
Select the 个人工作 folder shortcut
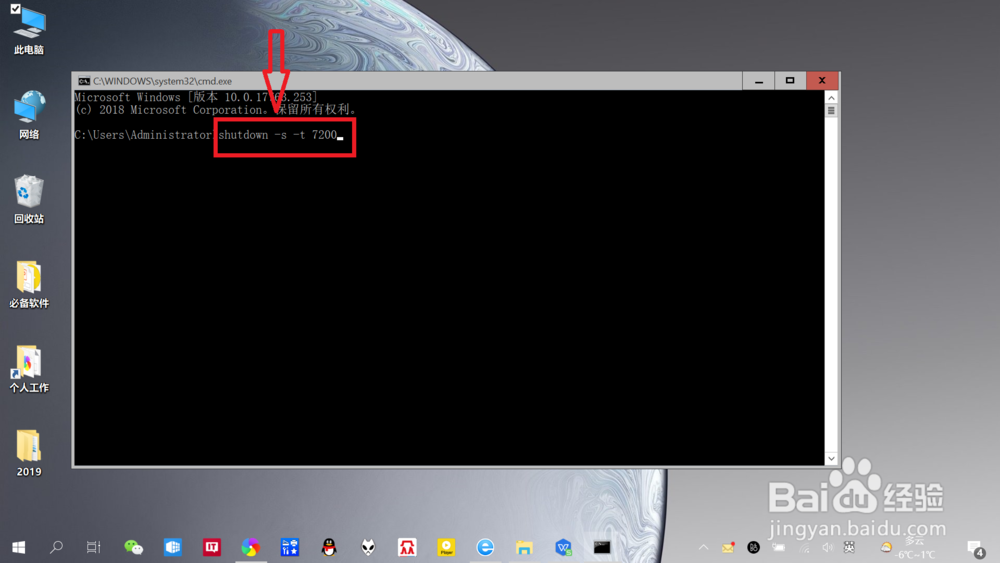(29, 369)
